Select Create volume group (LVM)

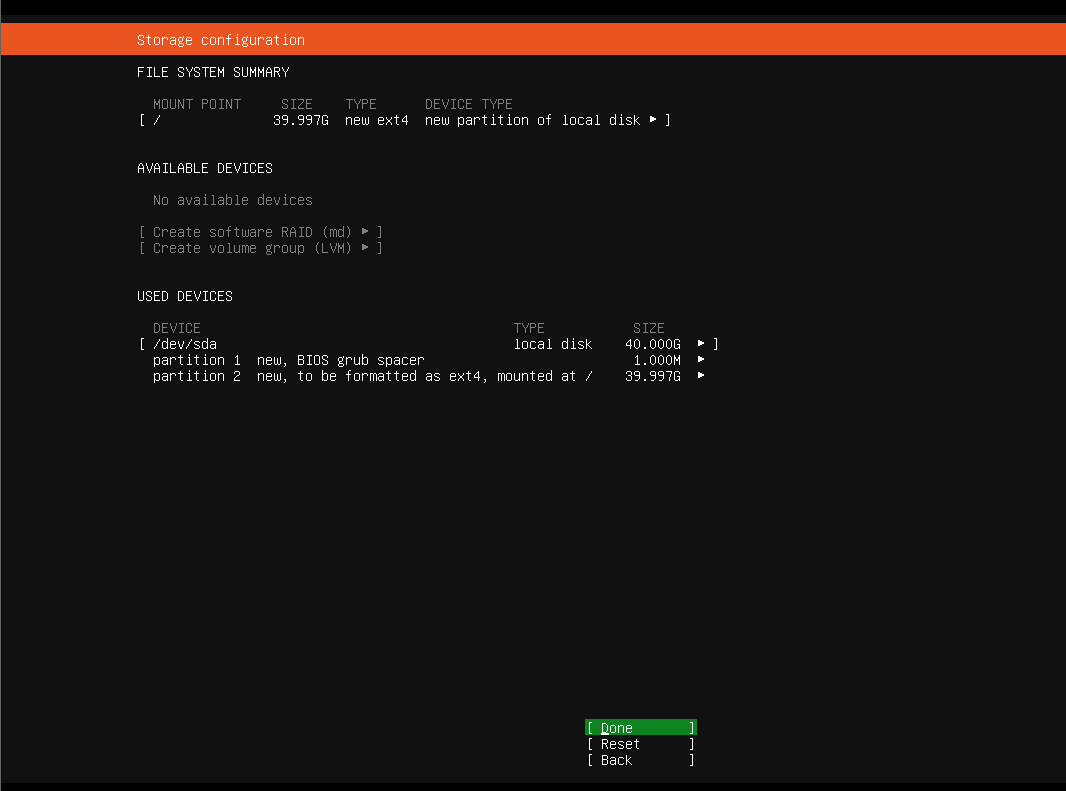pyautogui.click(x=260, y=248)
